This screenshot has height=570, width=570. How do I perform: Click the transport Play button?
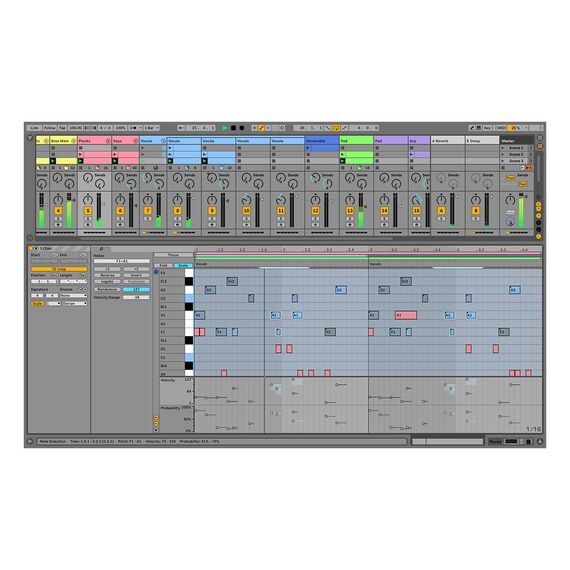pyautogui.click(x=225, y=128)
